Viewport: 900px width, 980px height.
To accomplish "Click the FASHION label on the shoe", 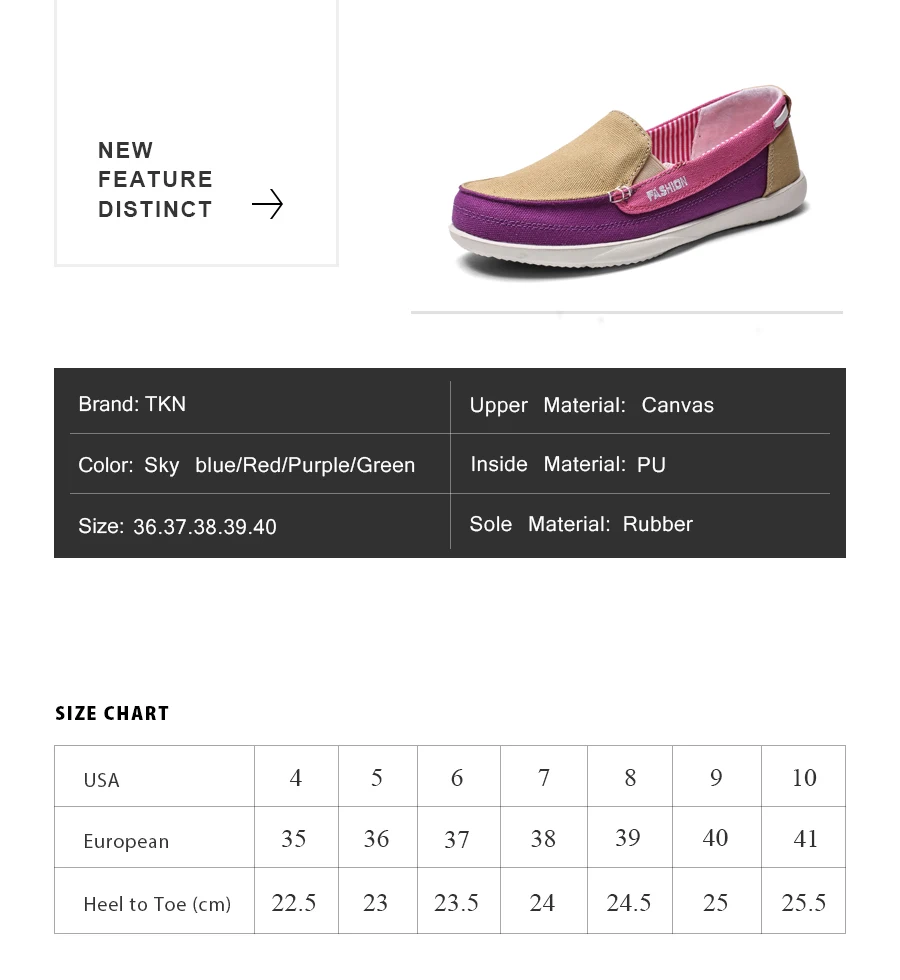I will click(667, 188).
